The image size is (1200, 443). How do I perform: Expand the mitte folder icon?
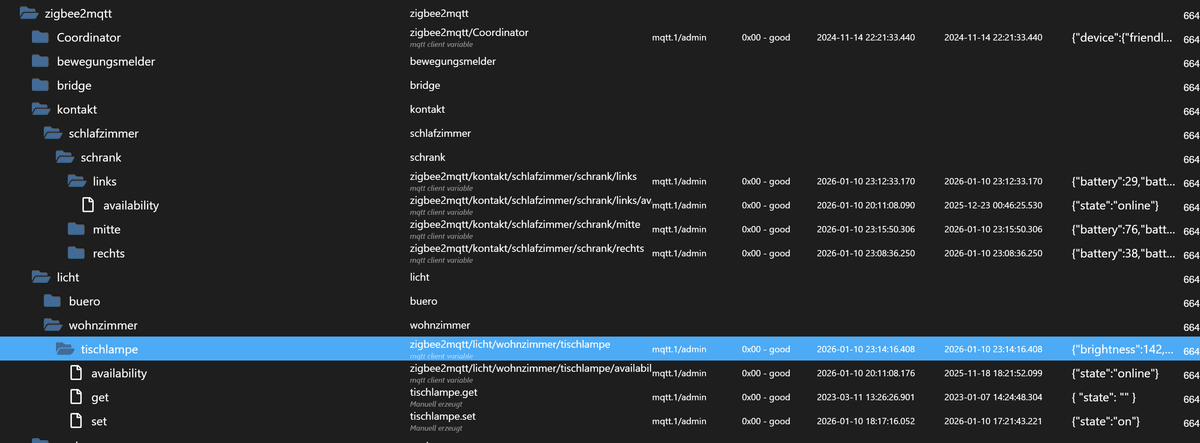click(76, 229)
